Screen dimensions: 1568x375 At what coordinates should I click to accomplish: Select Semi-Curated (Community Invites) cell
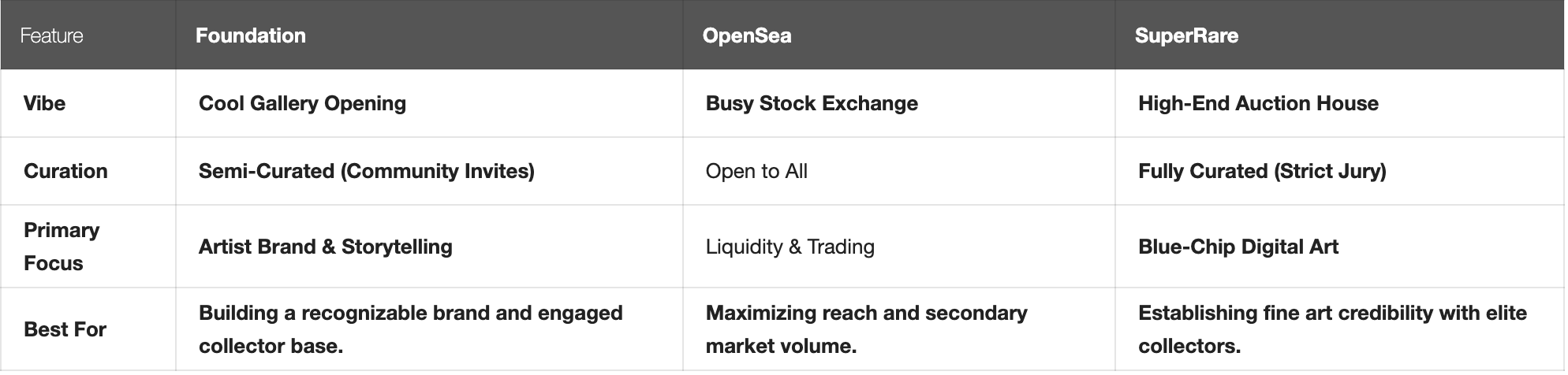click(367, 171)
